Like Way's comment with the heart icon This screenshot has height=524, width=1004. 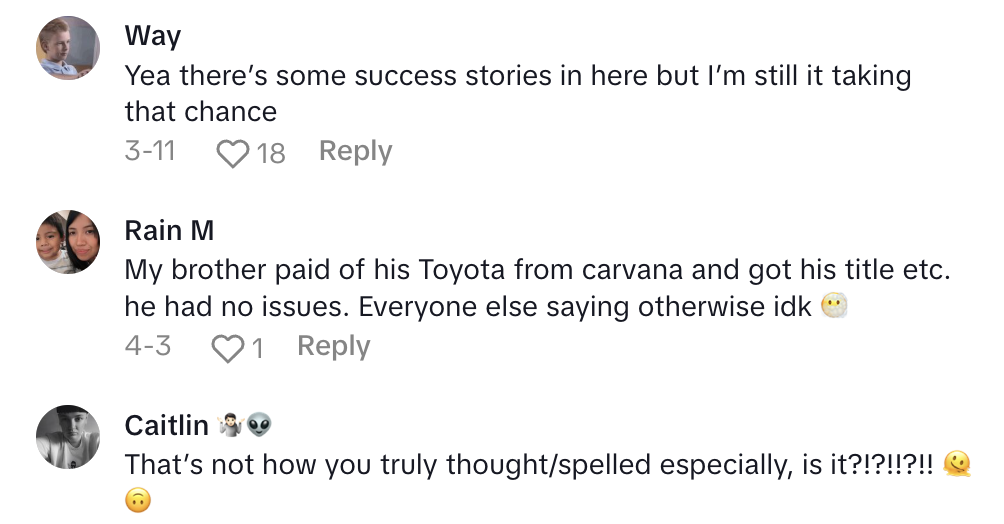click(232, 153)
